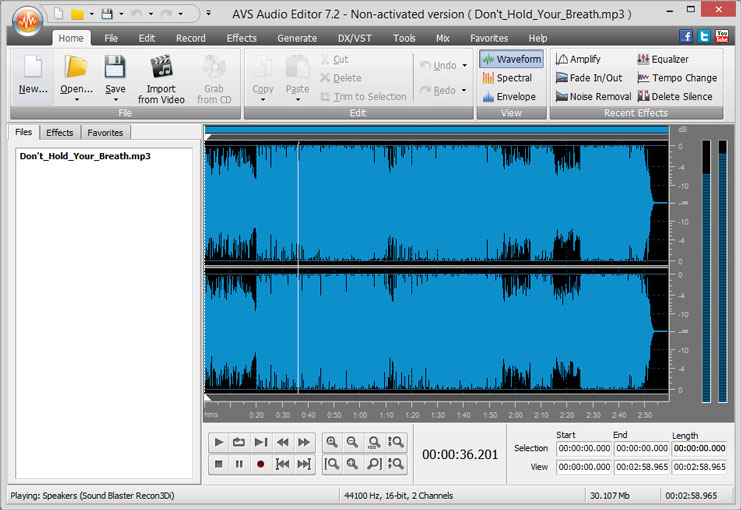Open the Tempo Change effect
The image size is (741, 510).
(x=677, y=78)
